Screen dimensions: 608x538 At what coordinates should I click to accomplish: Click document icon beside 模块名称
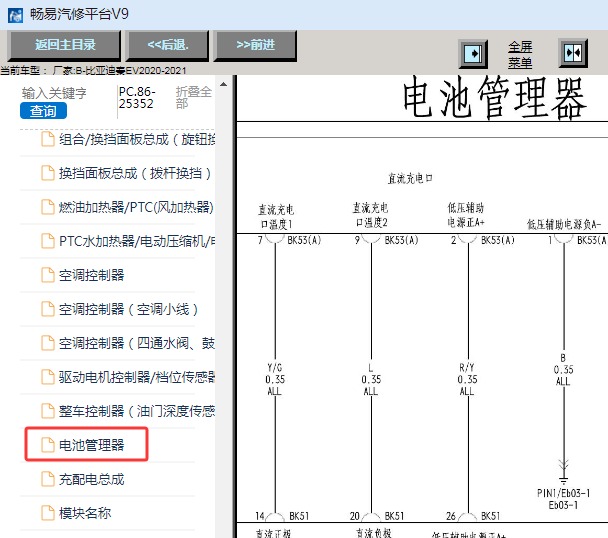click(48, 513)
